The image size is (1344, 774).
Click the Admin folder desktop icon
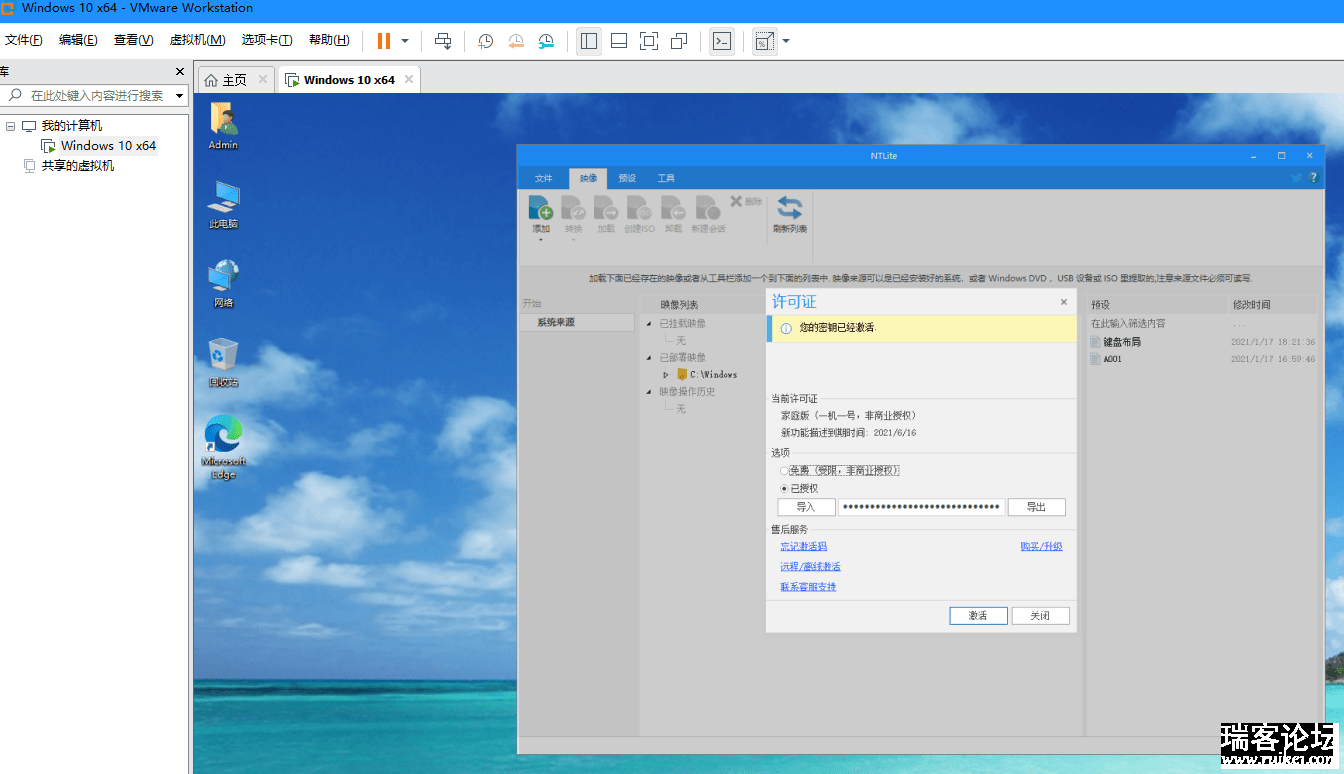(223, 119)
